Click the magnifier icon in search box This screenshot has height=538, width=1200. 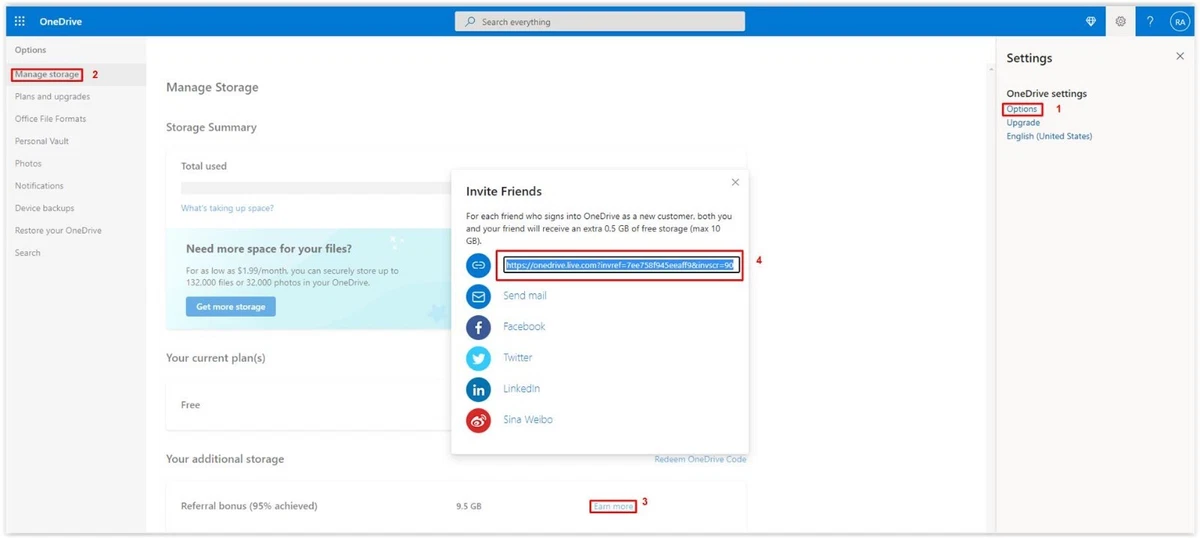(x=471, y=21)
